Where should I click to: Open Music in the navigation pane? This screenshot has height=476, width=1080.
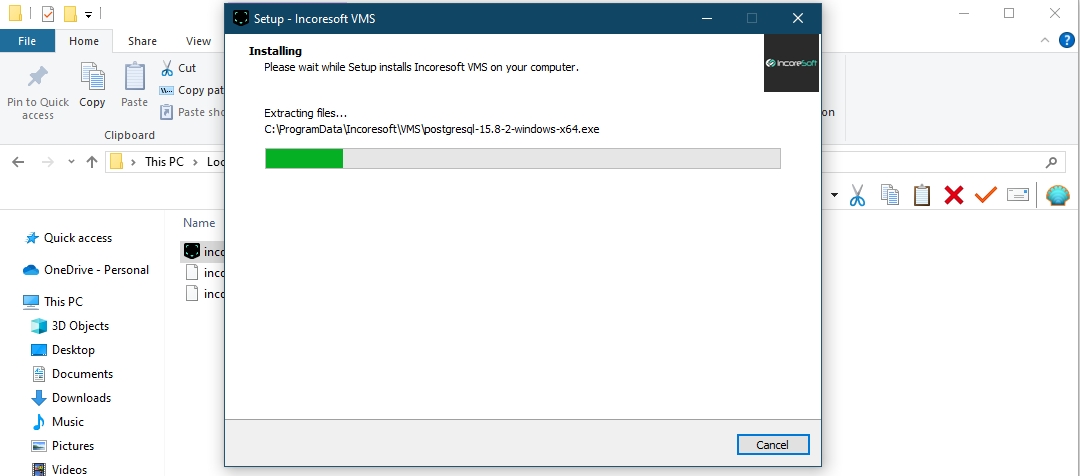tap(58, 422)
